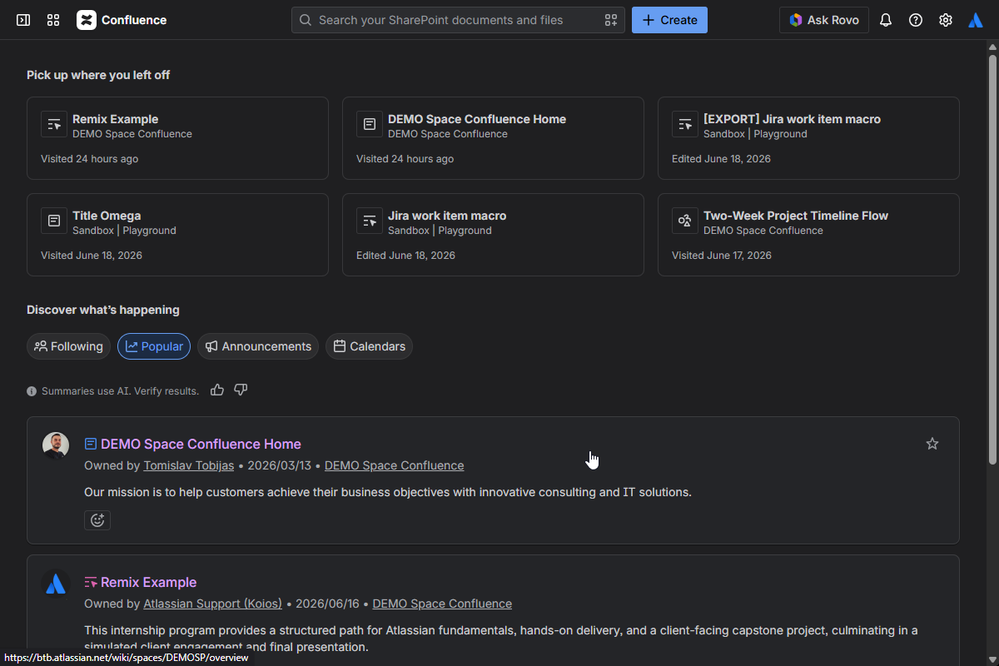The height and width of the screenshot is (666, 999).
Task: Add reaction to DEMO Space Confluence Home
Action: coord(97,520)
